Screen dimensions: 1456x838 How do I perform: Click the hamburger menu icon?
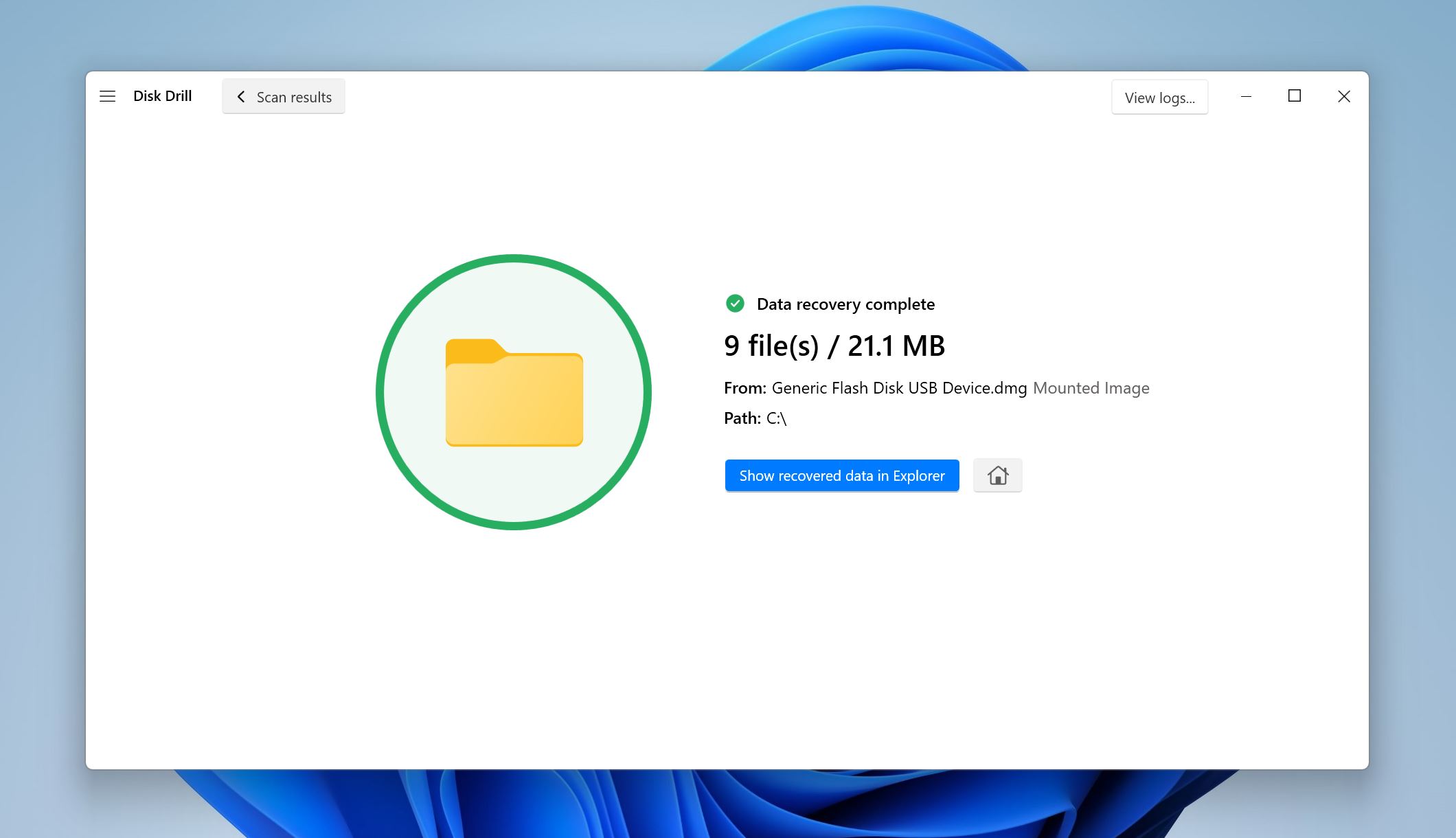coord(108,96)
